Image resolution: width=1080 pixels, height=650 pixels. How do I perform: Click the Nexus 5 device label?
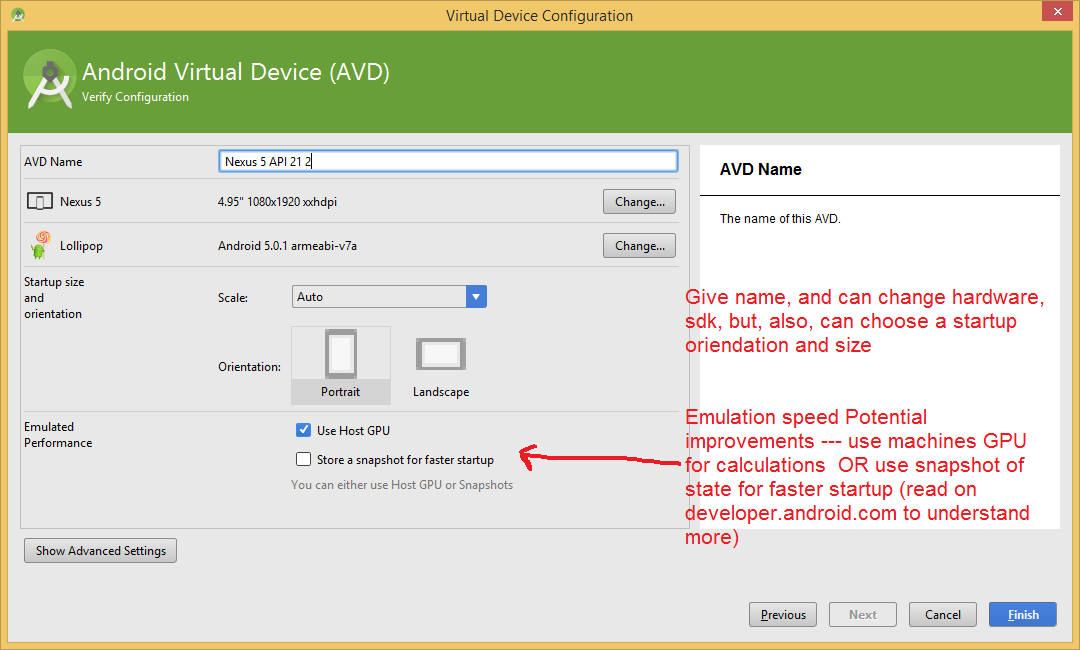click(80, 202)
